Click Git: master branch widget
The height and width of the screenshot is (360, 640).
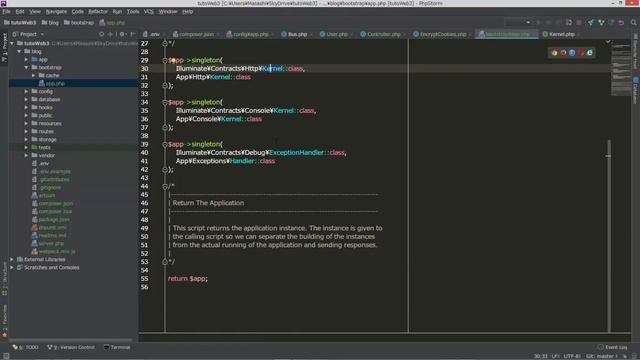pos(602,356)
